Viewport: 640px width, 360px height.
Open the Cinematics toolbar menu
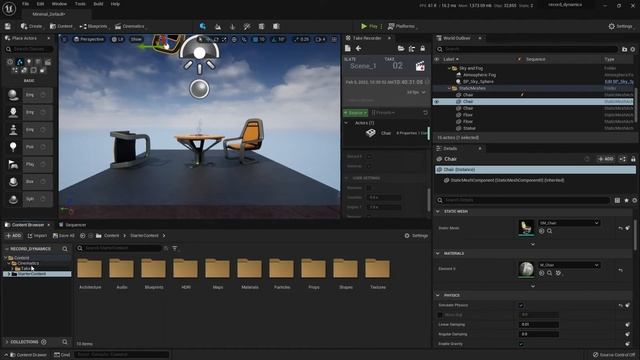click(130, 26)
